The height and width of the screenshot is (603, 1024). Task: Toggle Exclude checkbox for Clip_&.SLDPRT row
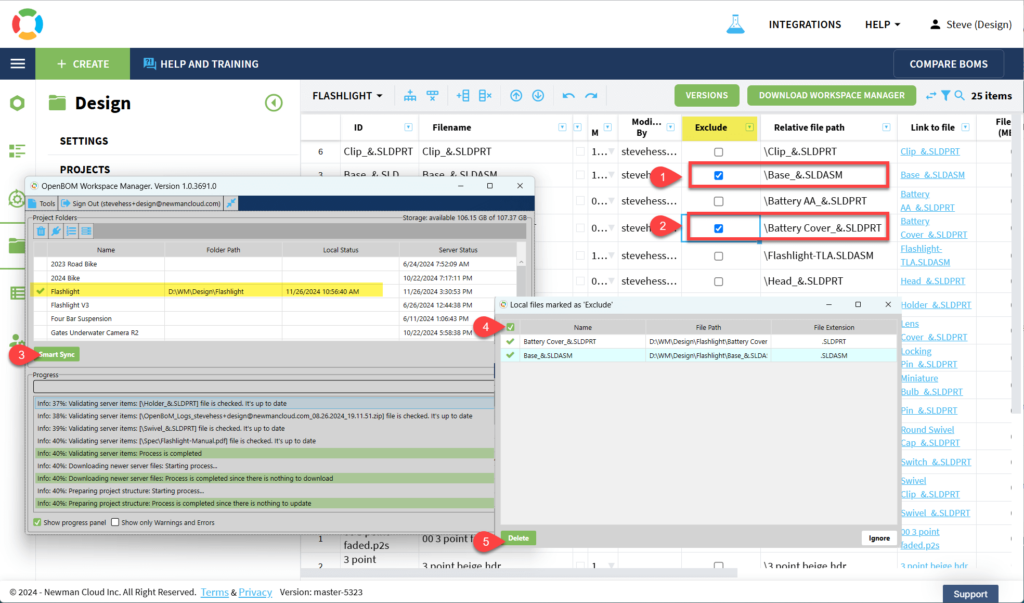pyautogui.click(x=718, y=152)
